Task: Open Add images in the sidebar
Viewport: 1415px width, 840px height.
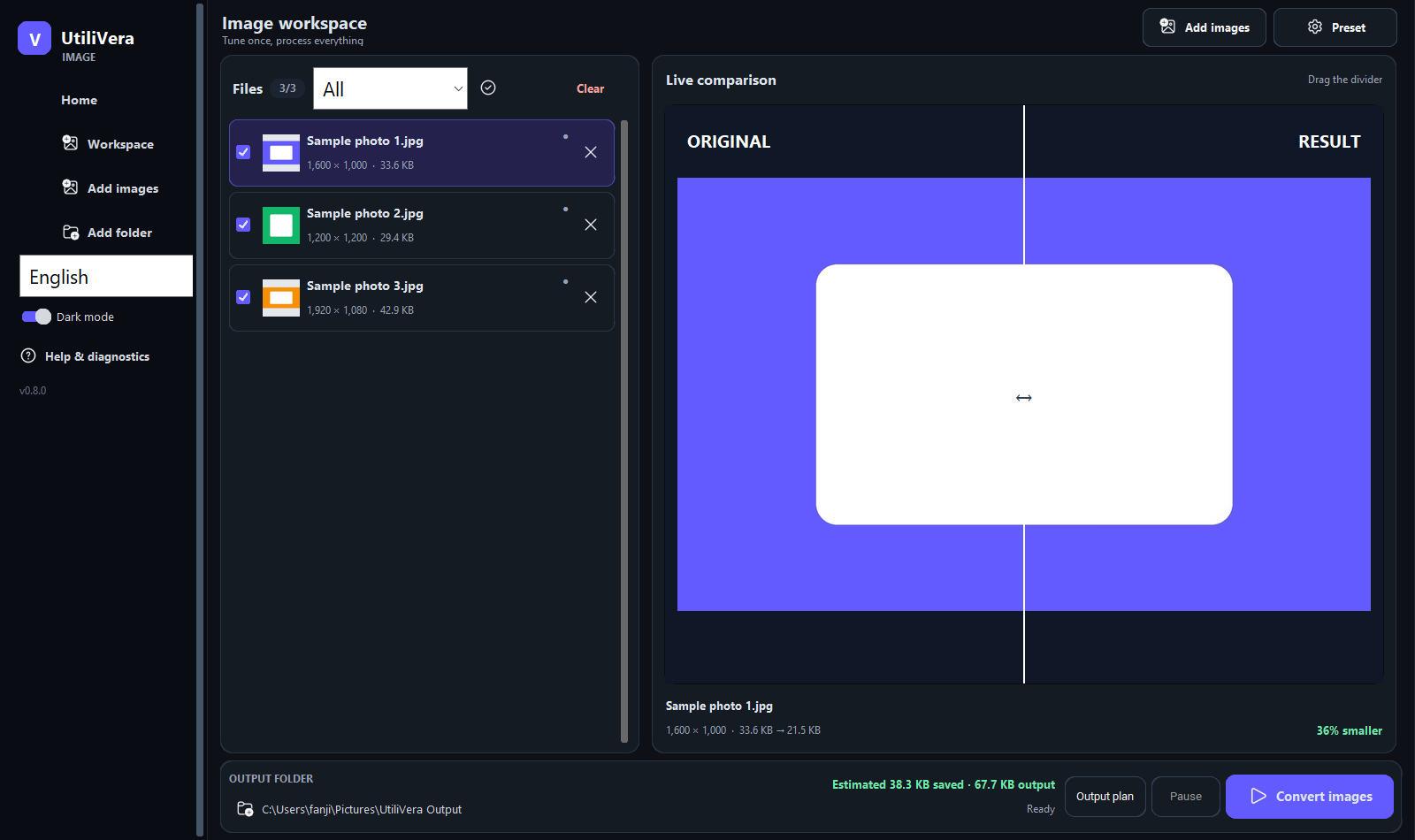Action: [110, 188]
